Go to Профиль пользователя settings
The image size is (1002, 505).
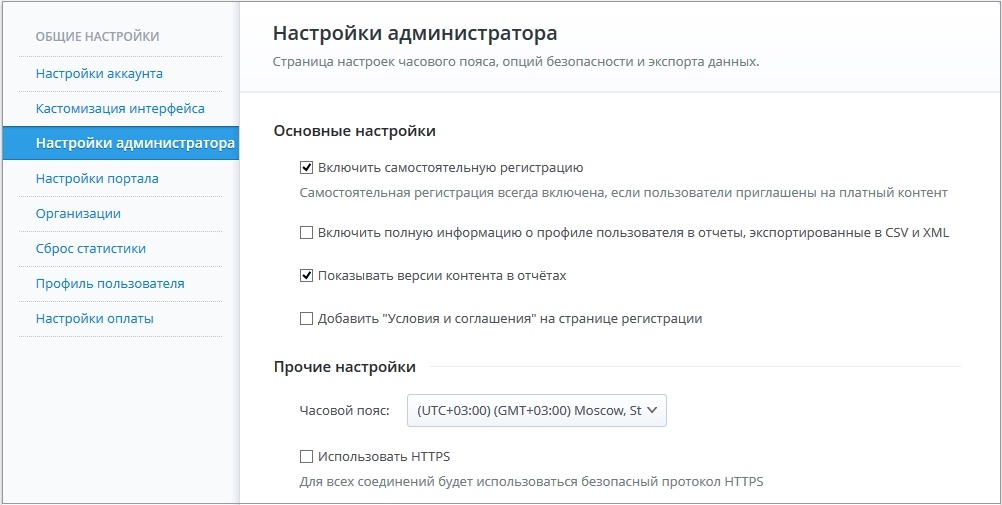(110, 284)
